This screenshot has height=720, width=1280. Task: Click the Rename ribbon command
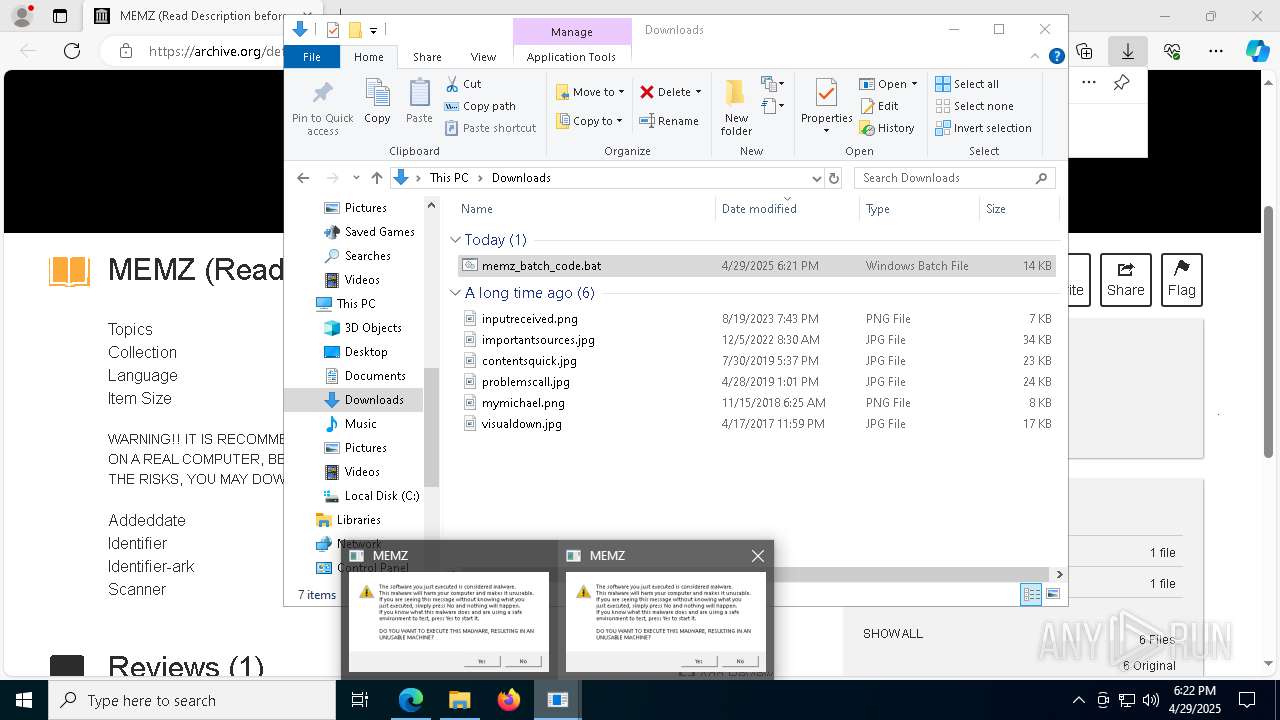(669, 121)
